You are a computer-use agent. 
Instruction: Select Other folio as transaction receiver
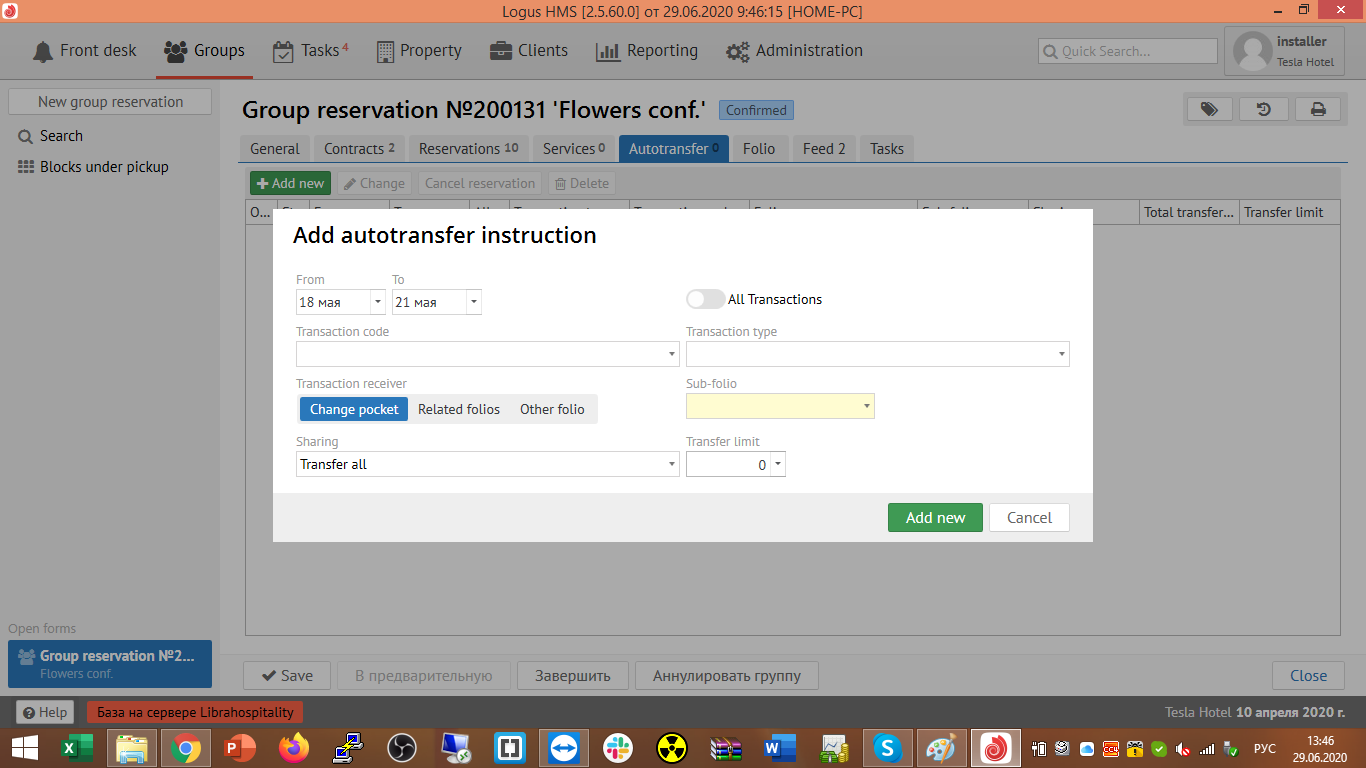pyautogui.click(x=552, y=409)
